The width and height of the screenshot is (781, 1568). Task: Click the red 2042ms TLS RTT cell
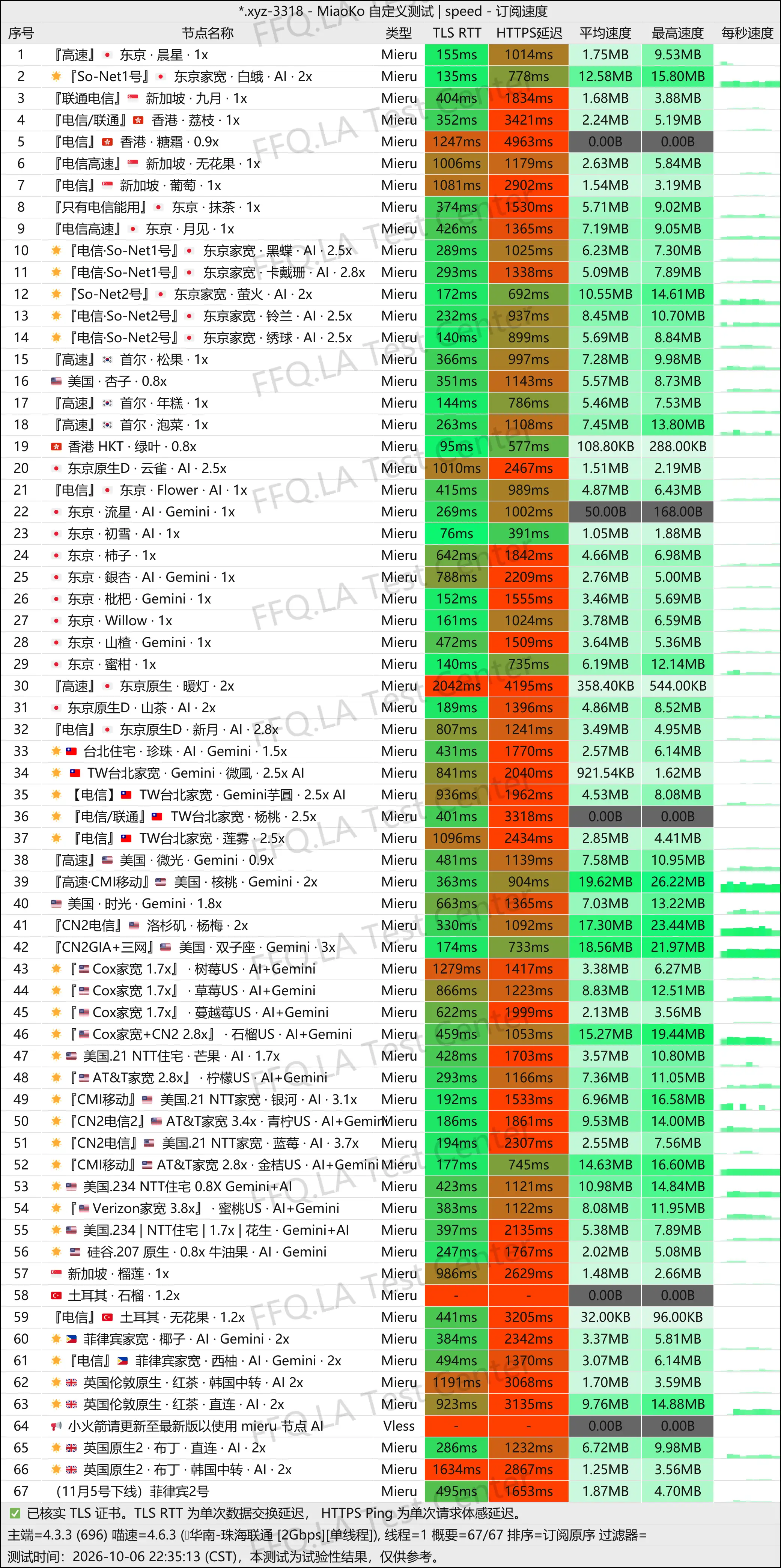coord(456,686)
